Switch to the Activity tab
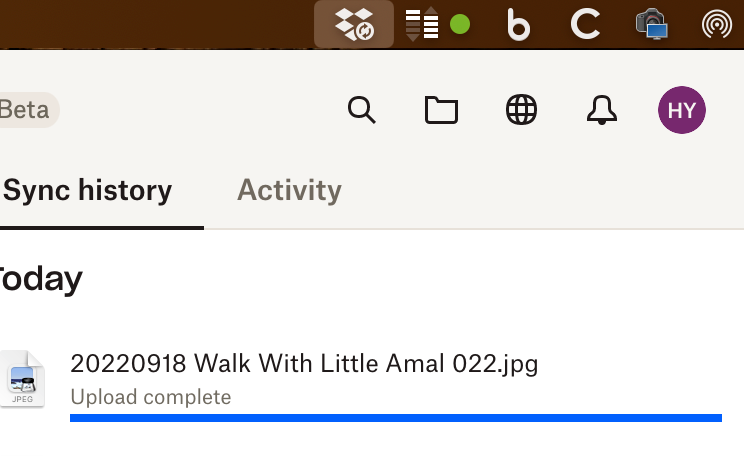This screenshot has width=744, height=456. pos(289,190)
